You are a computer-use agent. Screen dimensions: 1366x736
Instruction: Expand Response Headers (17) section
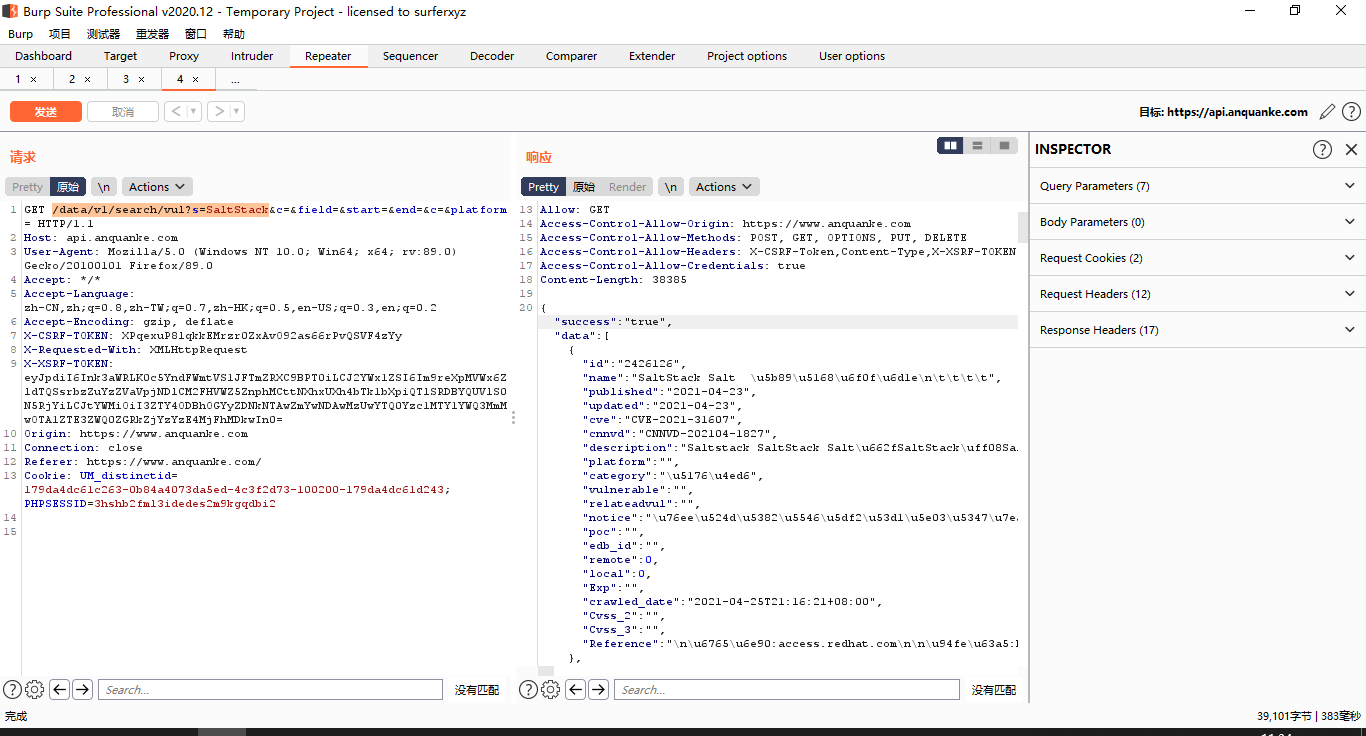[x=1198, y=330]
